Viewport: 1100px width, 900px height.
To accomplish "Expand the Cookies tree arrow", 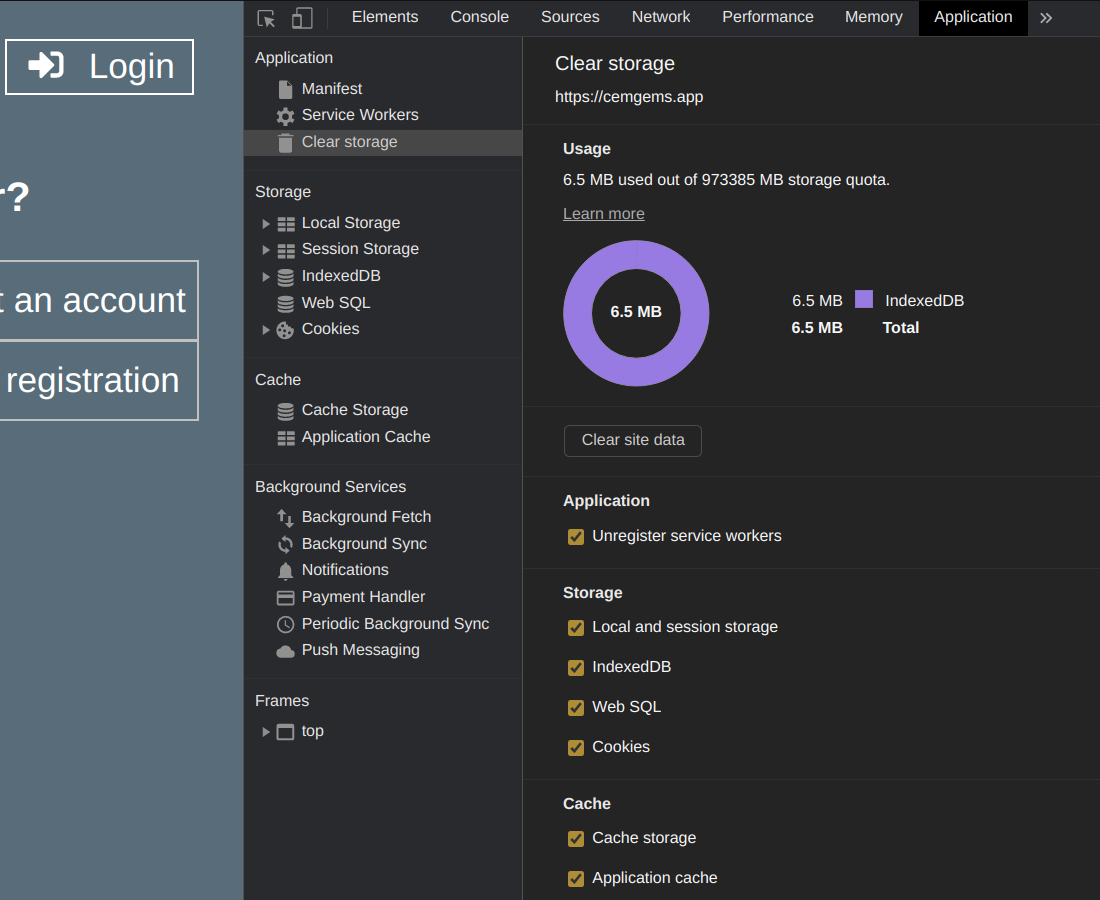I will tap(266, 329).
